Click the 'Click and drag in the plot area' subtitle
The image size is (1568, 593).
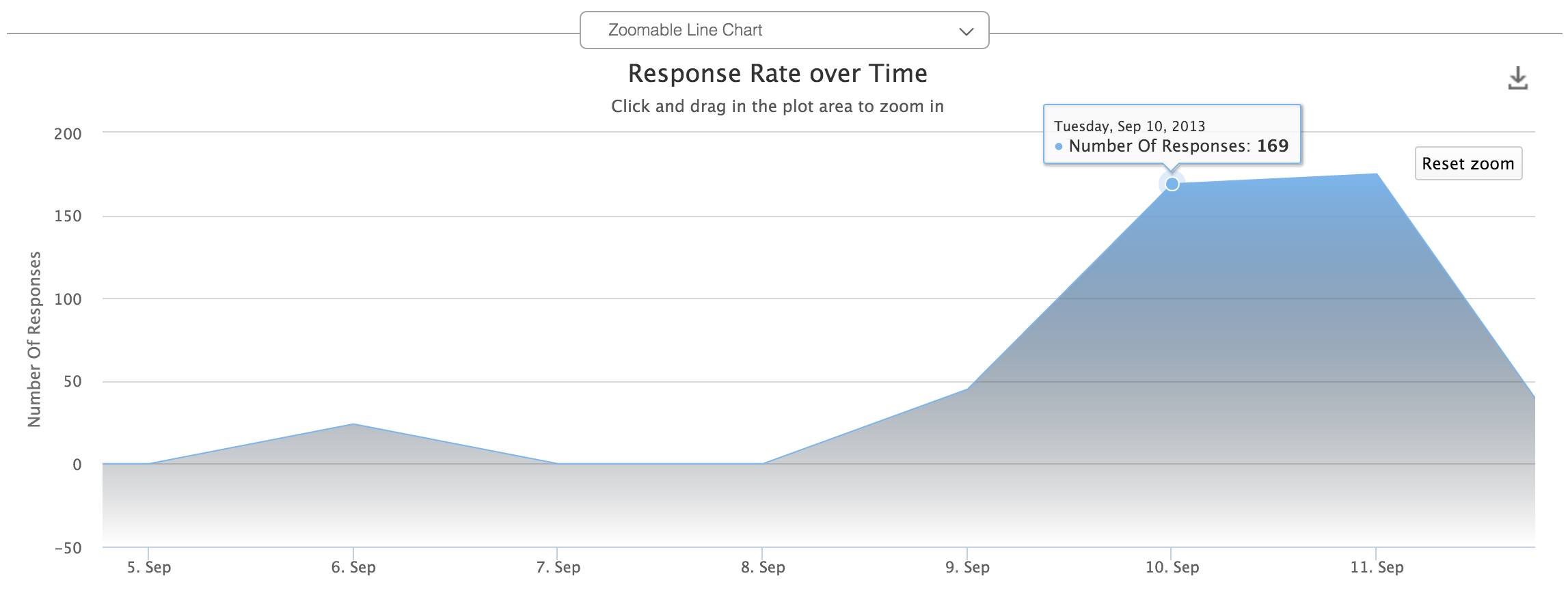778,107
